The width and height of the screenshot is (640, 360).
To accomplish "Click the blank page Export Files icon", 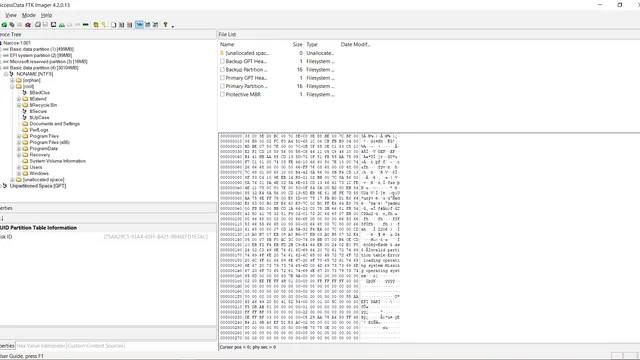I will click(x=114, y=25).
